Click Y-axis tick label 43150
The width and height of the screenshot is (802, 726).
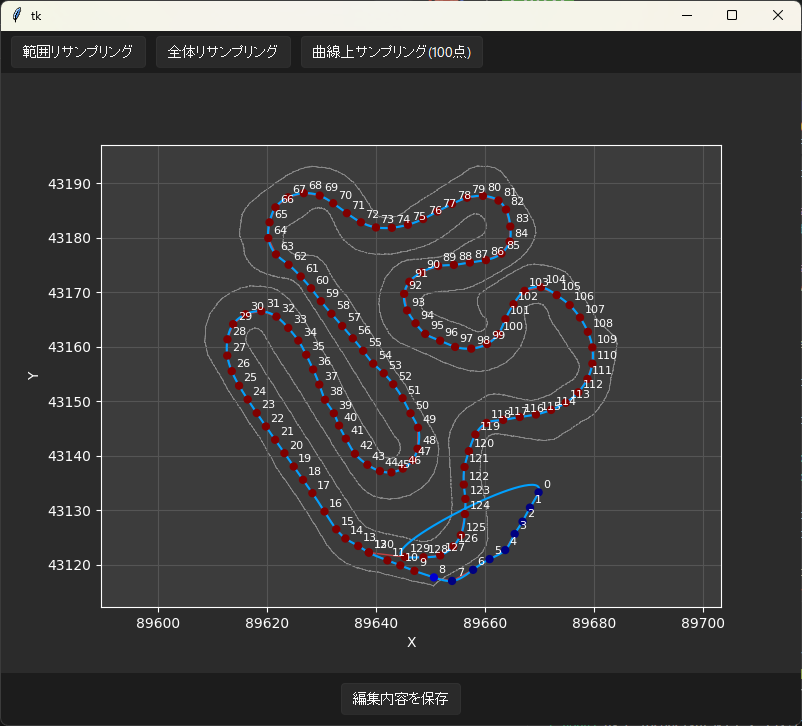pyautogui.click(x=69, y=402)
